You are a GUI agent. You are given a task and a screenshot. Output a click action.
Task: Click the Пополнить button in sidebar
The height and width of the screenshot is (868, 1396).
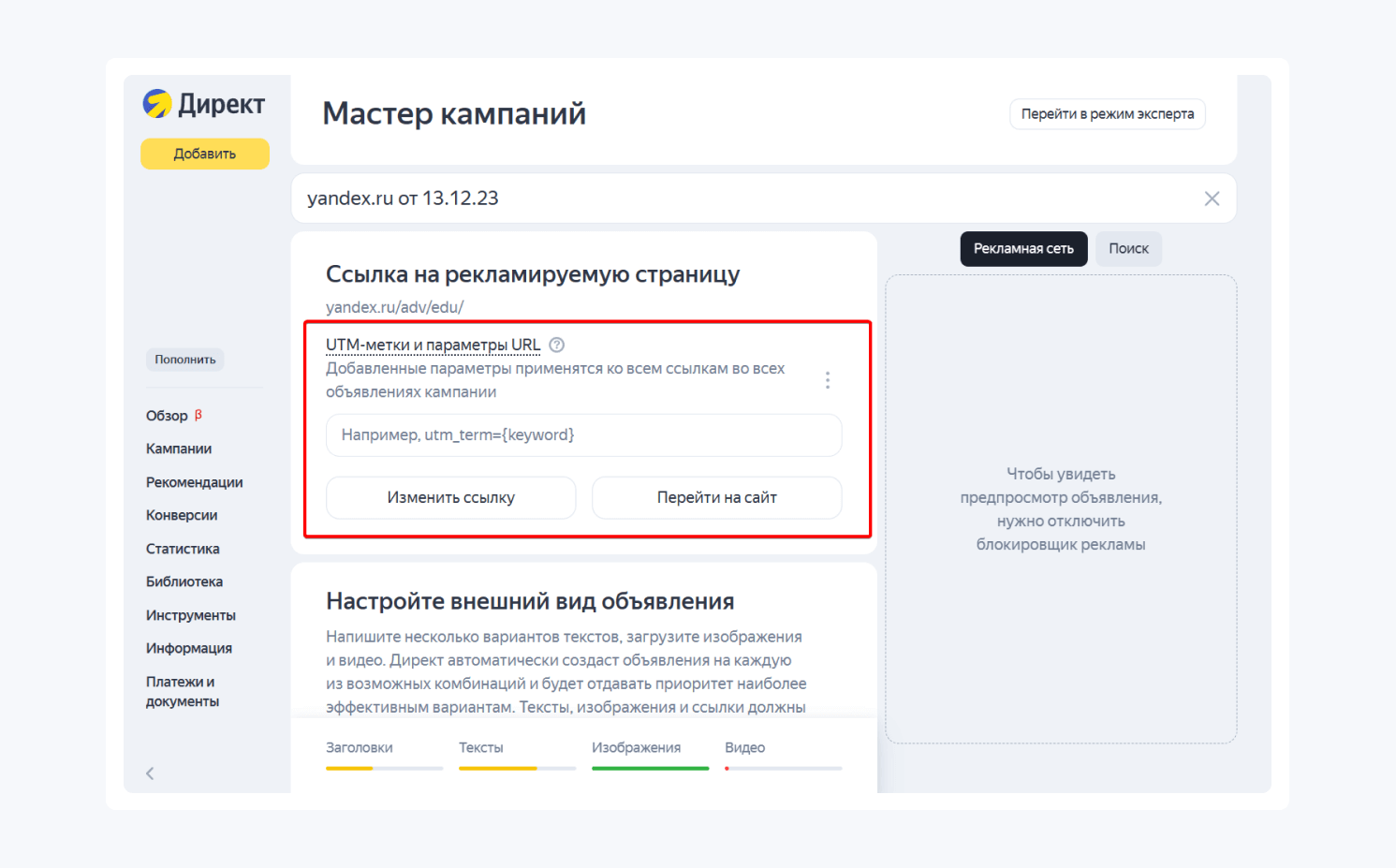click(x=185, y=360)
